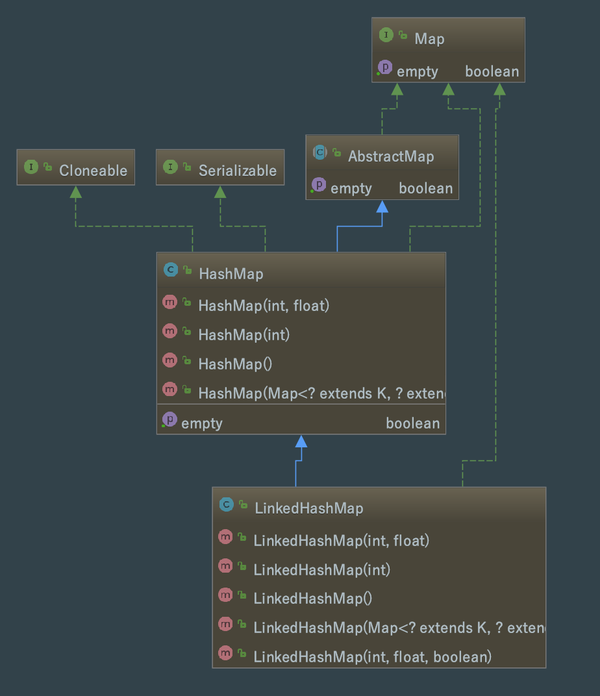Screen dimensions: 600x696
Task: Click the boolean type in AbstractMap
Action: point(426,188)
